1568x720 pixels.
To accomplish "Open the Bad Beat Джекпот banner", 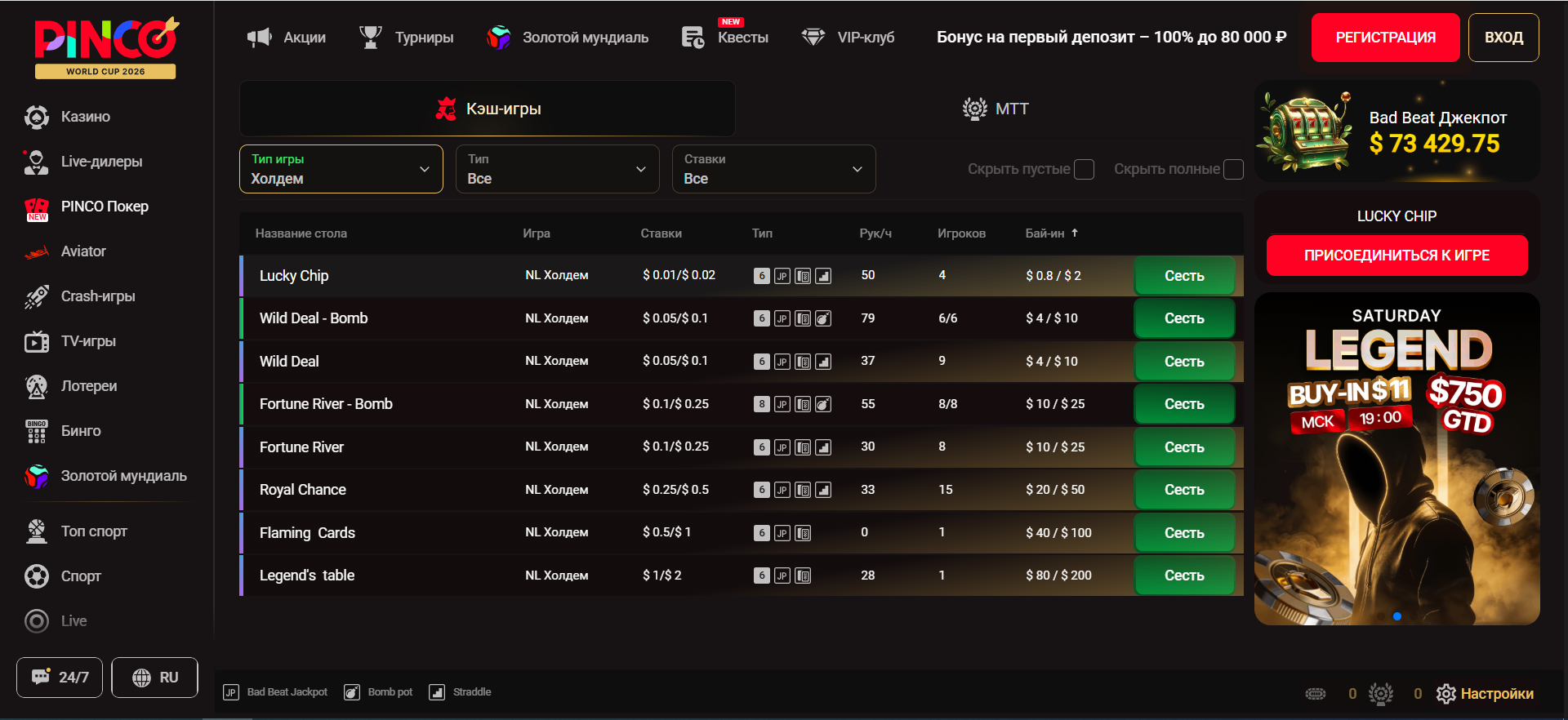I will point(1397,131).
